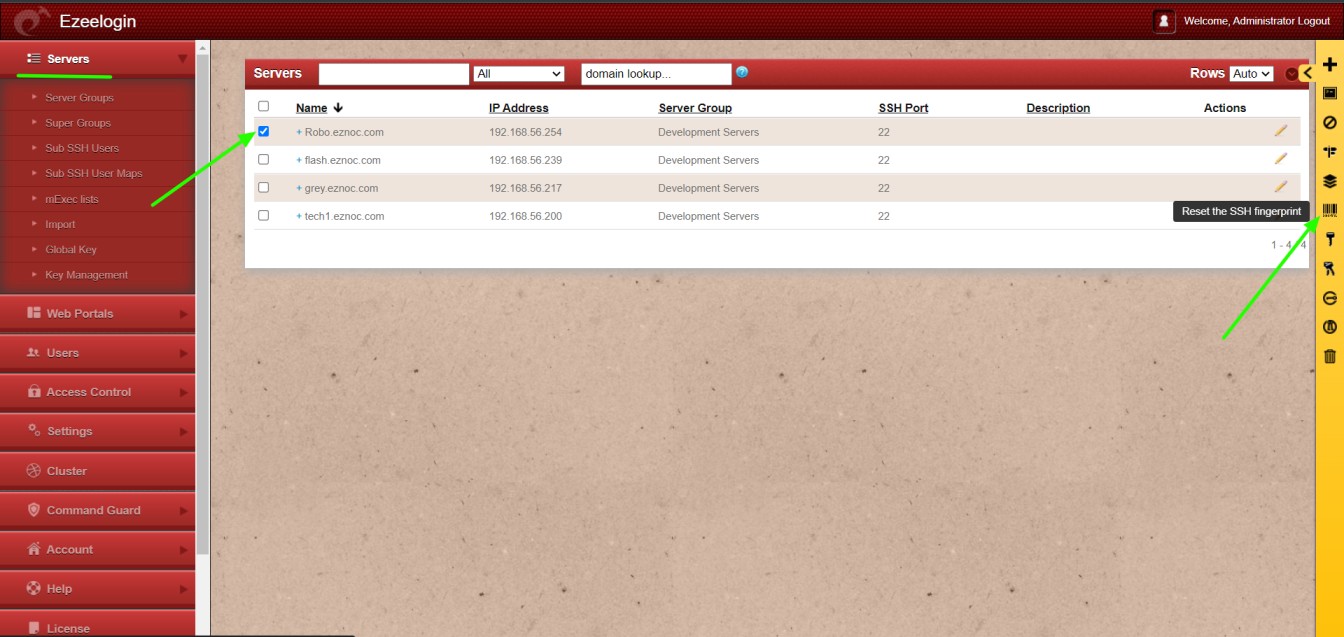
Task: Click the stacked layers icon in yellow toolbar
Action: [1329, 181]
